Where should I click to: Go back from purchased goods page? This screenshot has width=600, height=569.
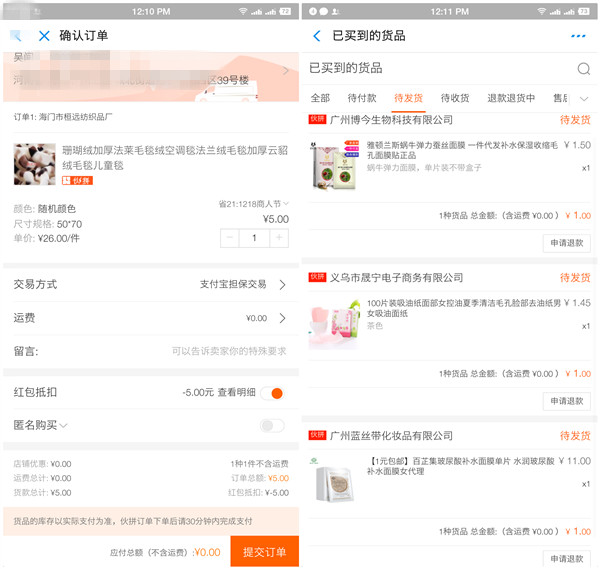(x=316, y=36)
